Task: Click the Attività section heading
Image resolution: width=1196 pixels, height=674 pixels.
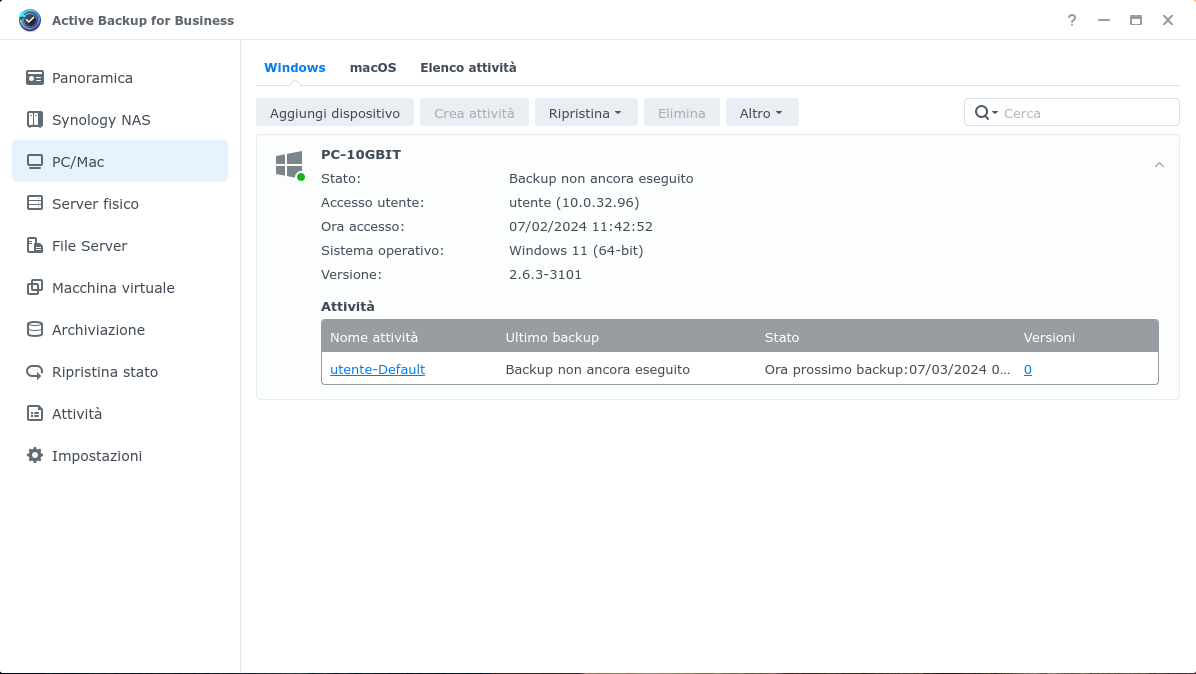Action: [x=348, y=307]
